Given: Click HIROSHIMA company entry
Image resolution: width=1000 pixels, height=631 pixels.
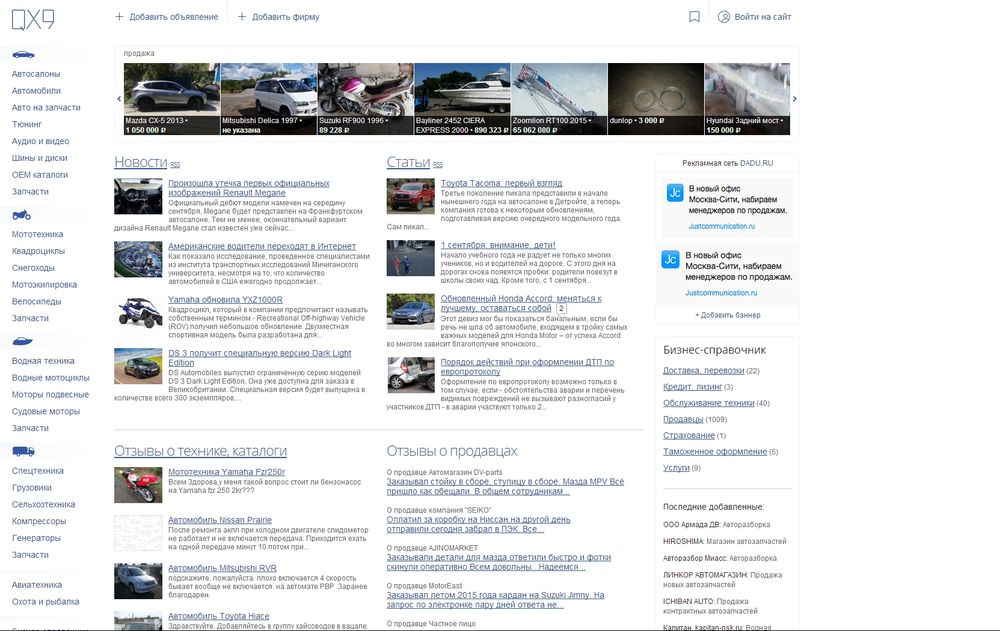Looking at the screenshot, I should coord(724,541).
